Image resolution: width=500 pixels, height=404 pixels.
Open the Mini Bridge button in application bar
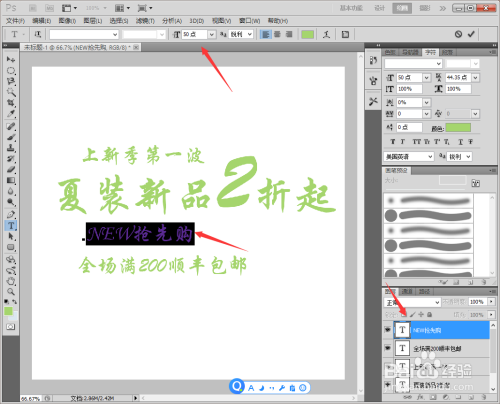49,8
